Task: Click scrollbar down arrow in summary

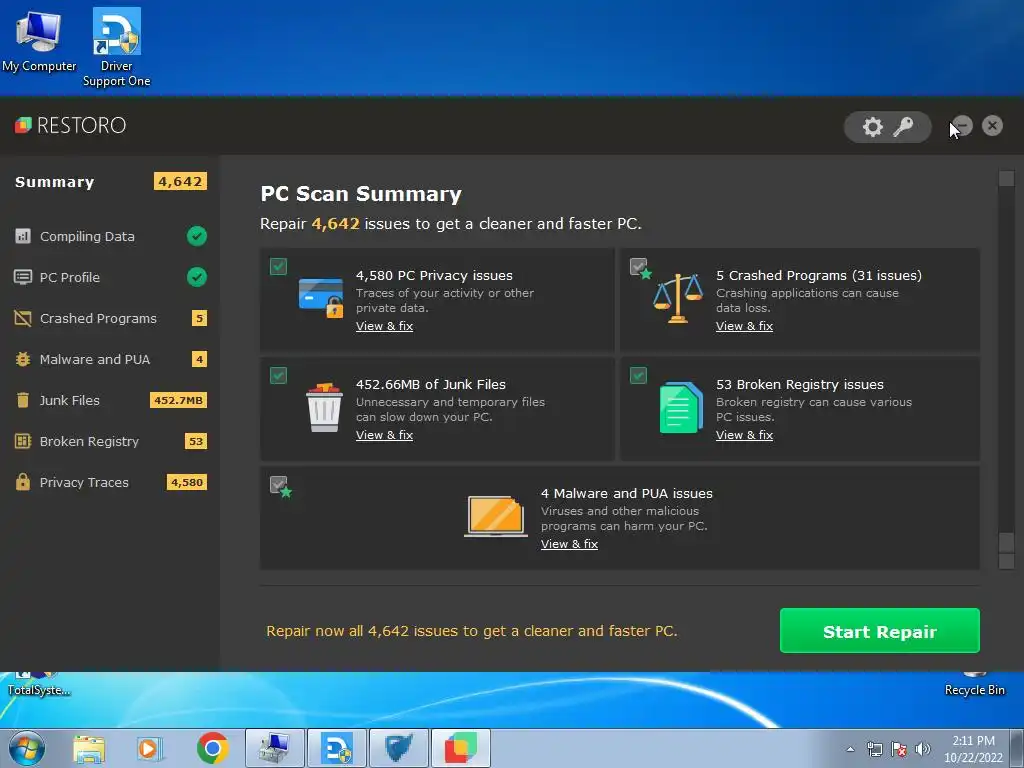Action: 1006,562
